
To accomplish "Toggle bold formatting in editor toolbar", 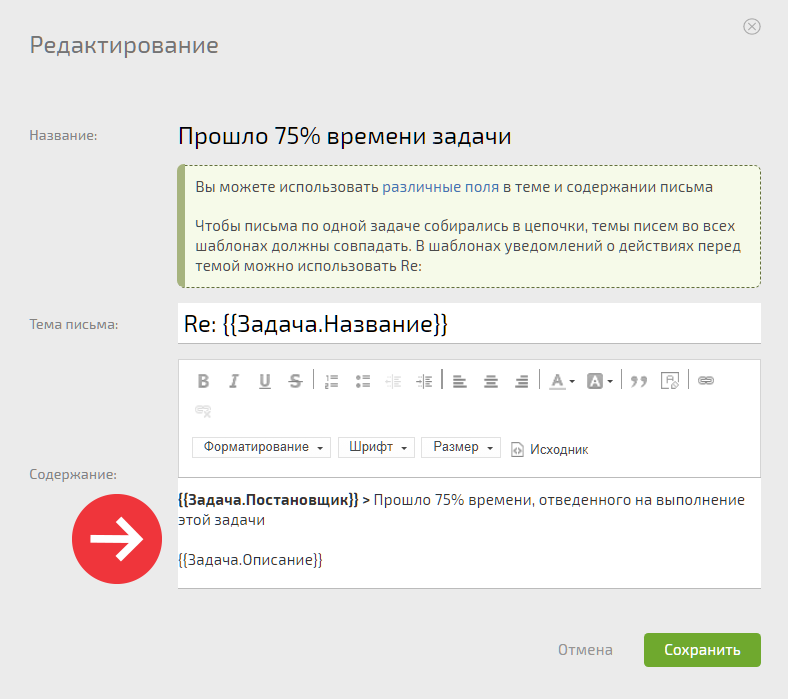I will pos(203,381).
